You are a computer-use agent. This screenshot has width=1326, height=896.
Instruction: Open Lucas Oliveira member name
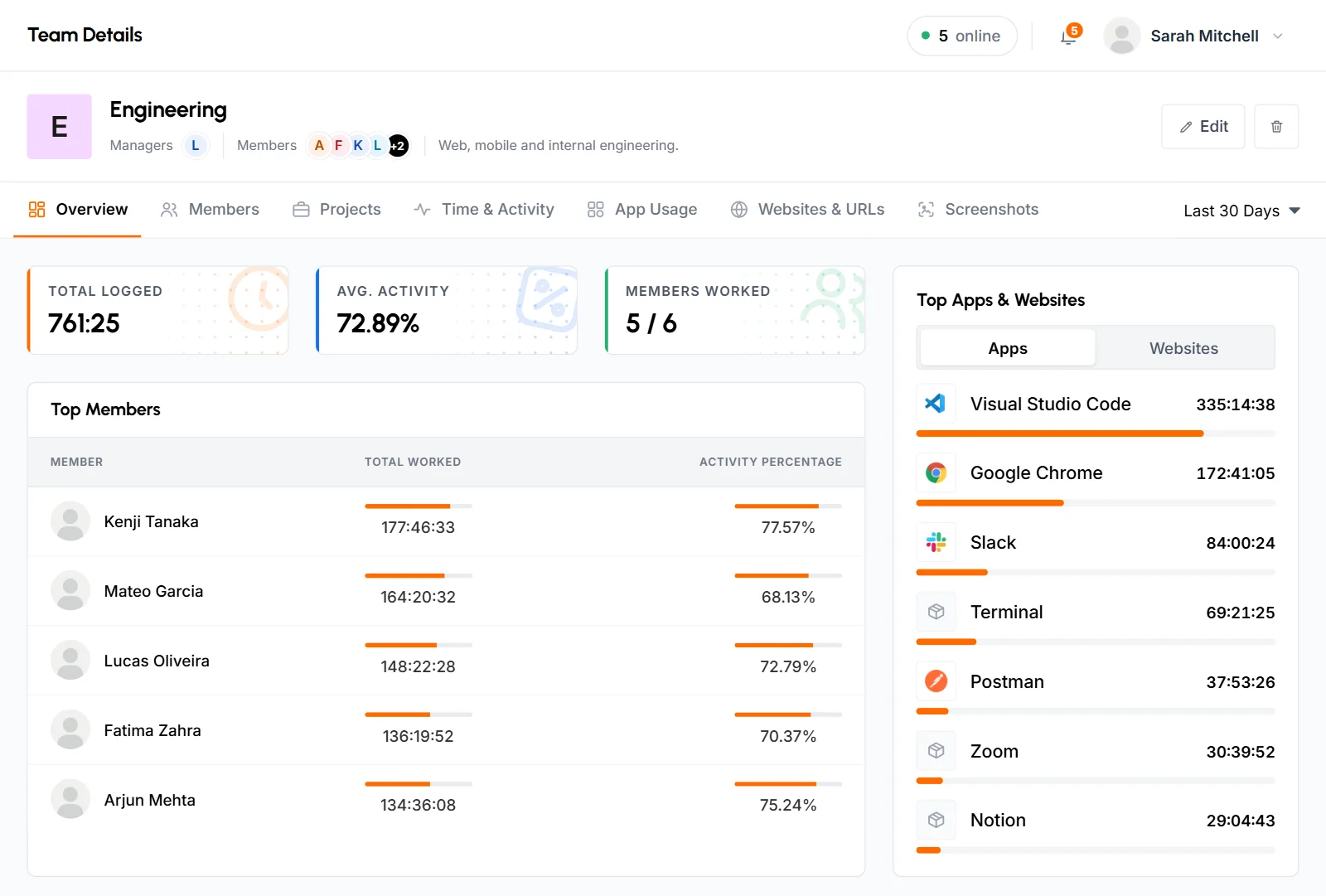tap(157, 661)
